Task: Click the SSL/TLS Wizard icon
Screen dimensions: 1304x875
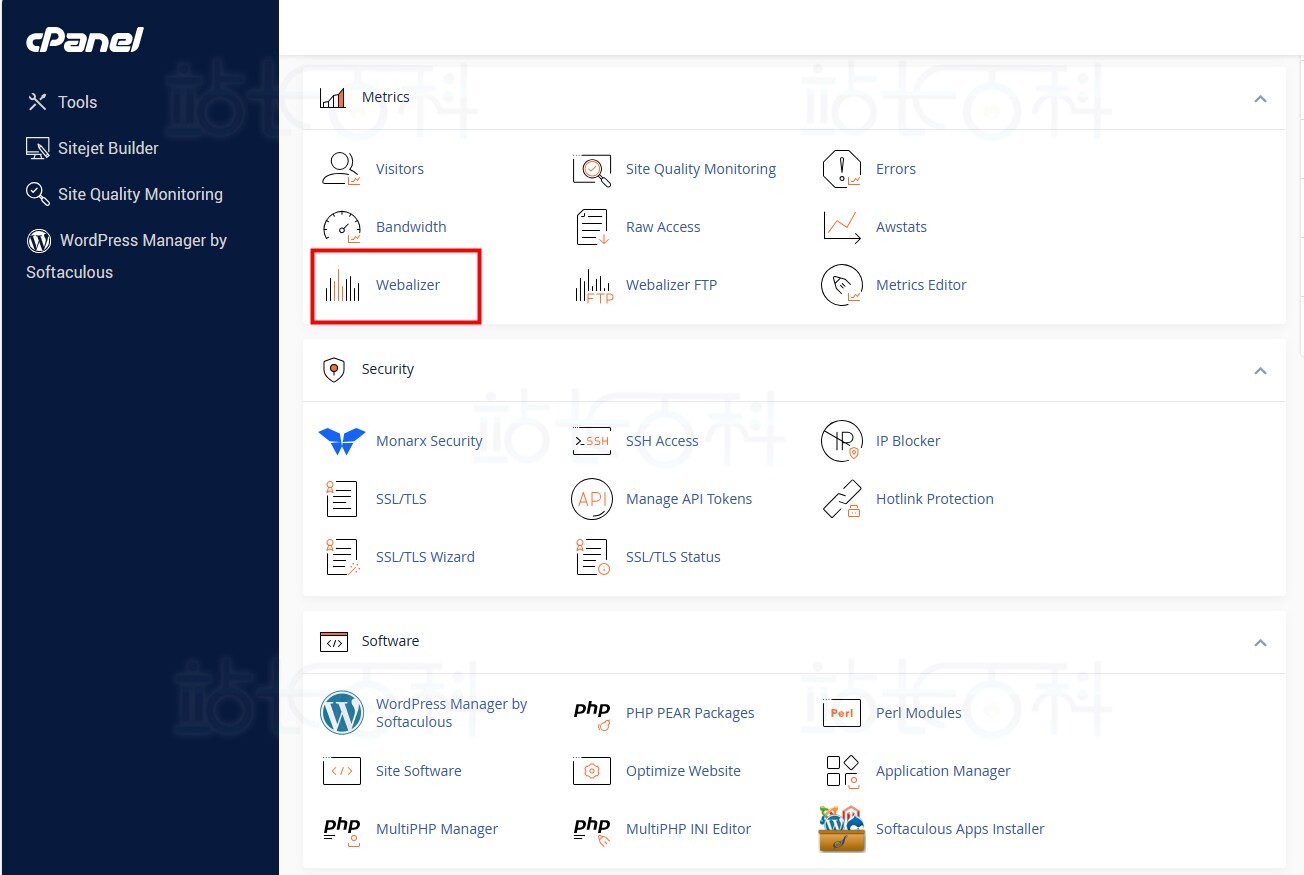Action: [x=341, y=557]
